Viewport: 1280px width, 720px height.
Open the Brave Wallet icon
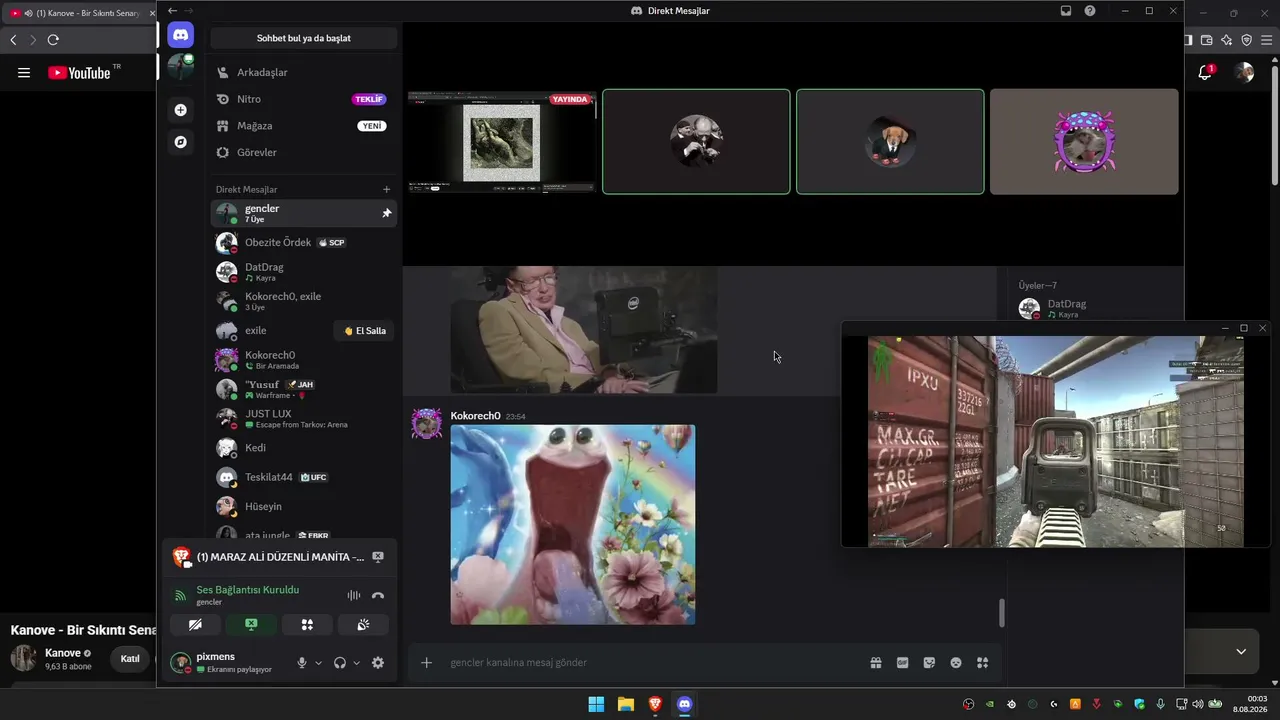pos(1207,40)
